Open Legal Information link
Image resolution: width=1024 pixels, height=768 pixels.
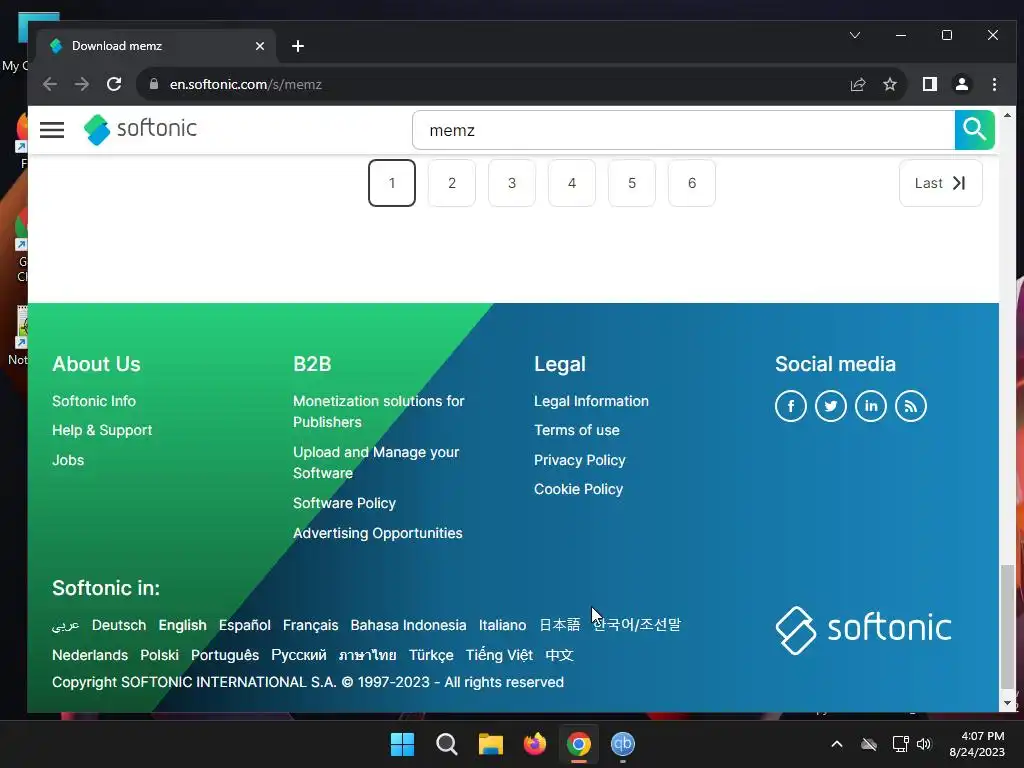click(591, 401)
